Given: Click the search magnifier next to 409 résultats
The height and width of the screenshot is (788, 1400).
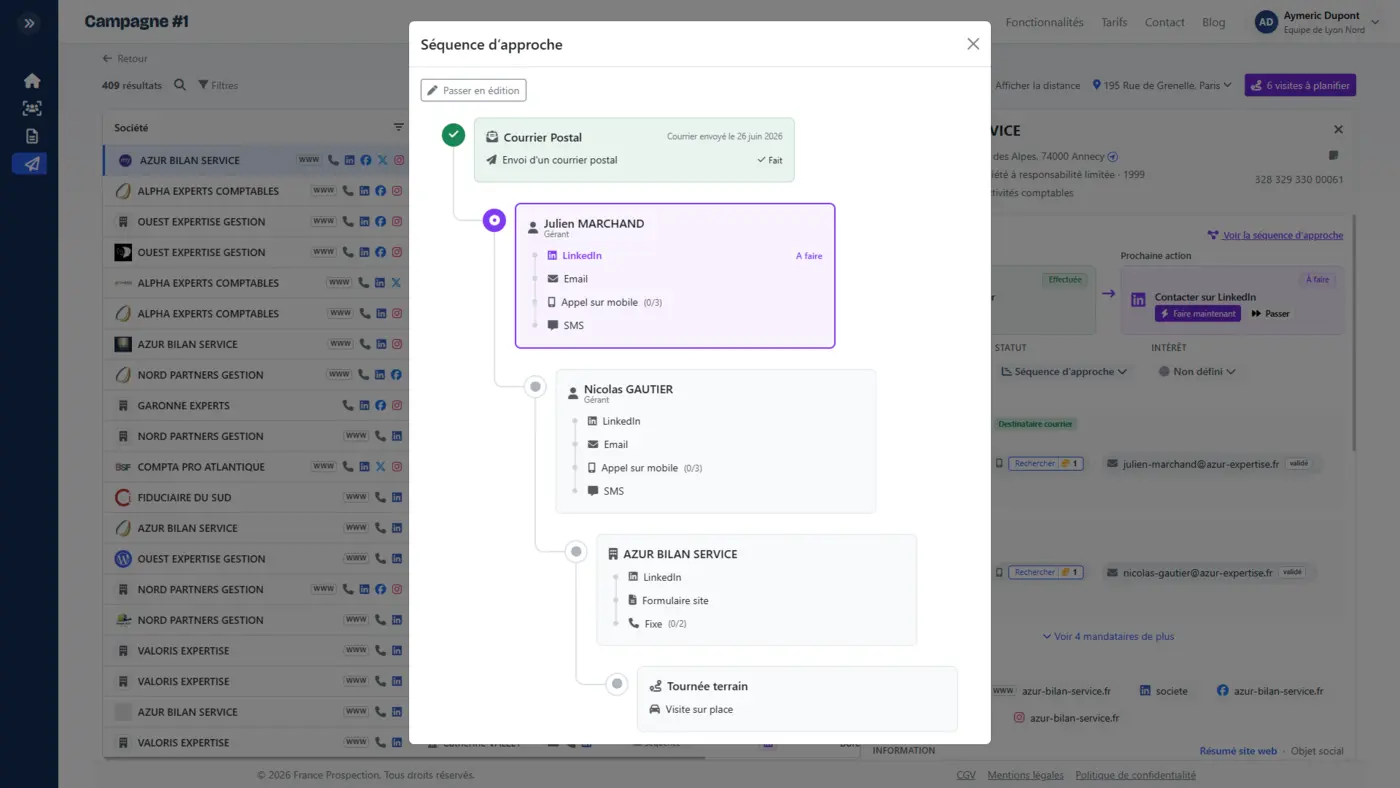Looking at the screenshot, I should click(x=180, y=85).
